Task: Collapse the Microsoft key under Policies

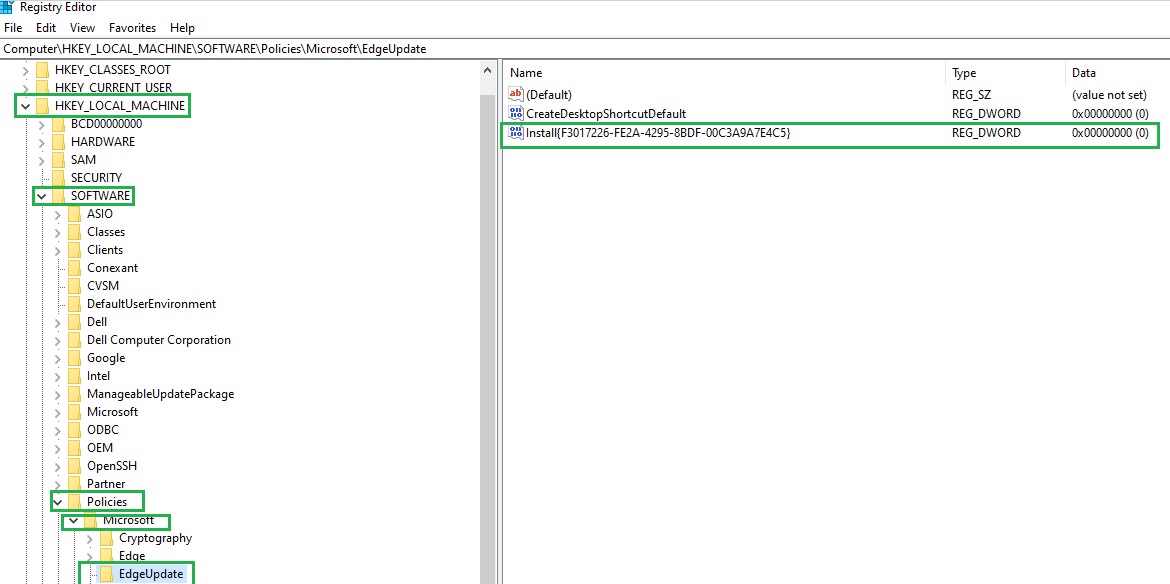Action: coord(74,520)
